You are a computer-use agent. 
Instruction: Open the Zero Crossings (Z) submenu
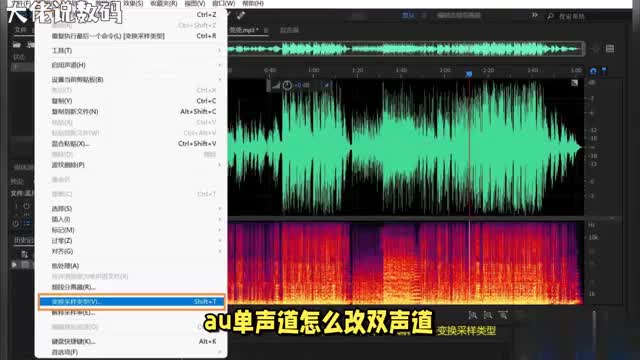click(x=131, y=240)
